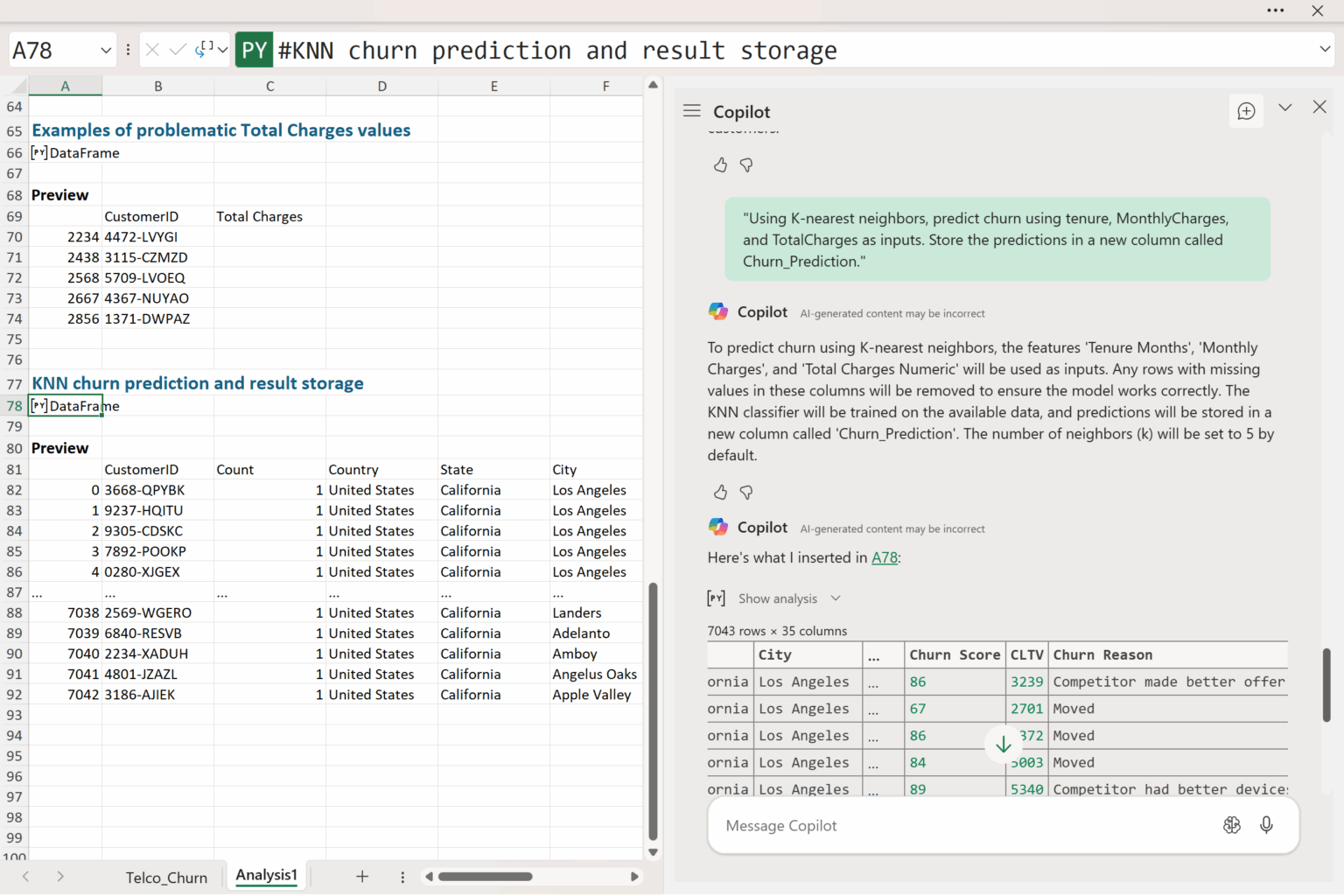Click thumbs up on the KNN explanation response
The width and height of the screenshot is (1344, 896).
pyautogui.click(x=720, y=493)
